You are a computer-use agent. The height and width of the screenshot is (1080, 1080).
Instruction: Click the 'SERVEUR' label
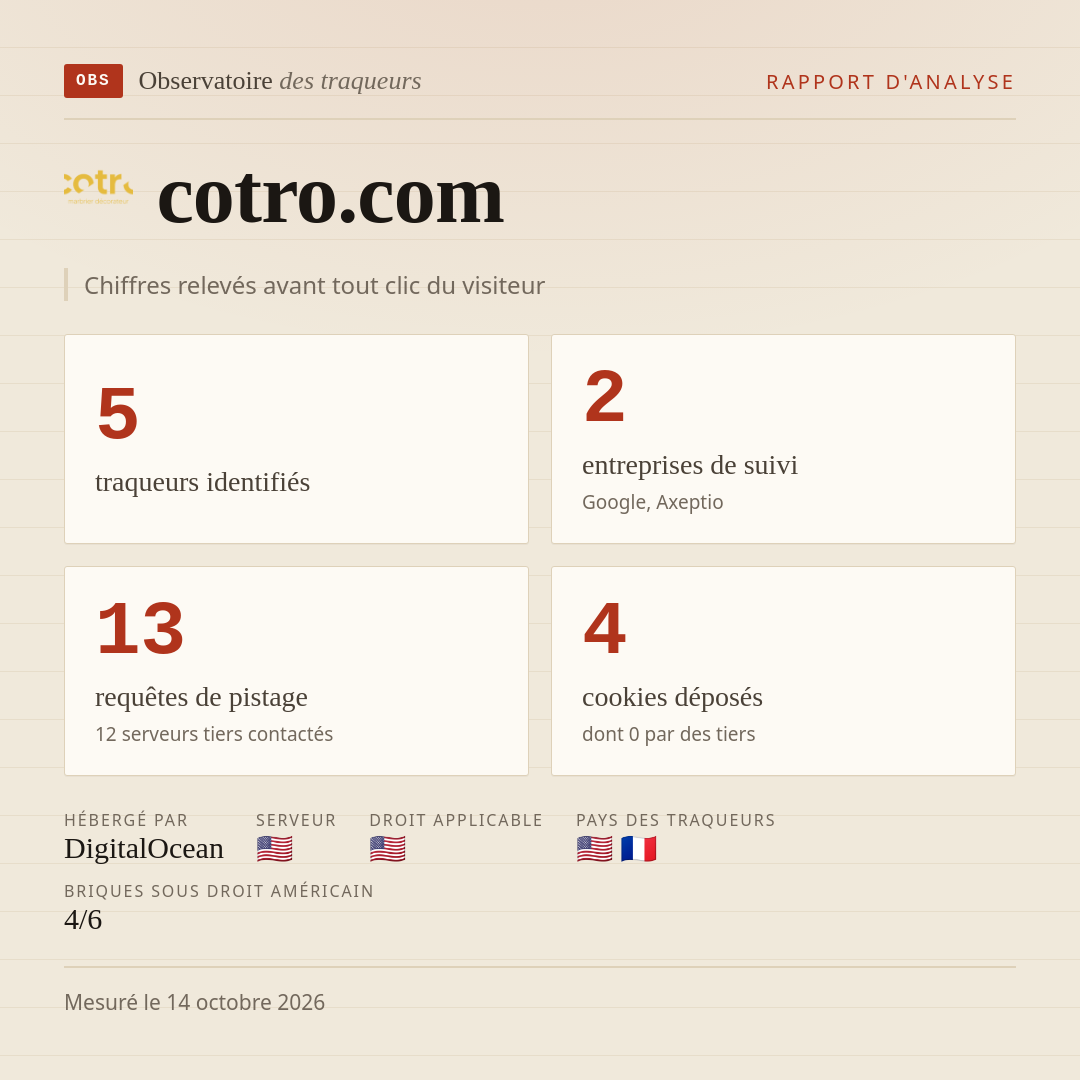pyautogui.click(x=296, y=820)
